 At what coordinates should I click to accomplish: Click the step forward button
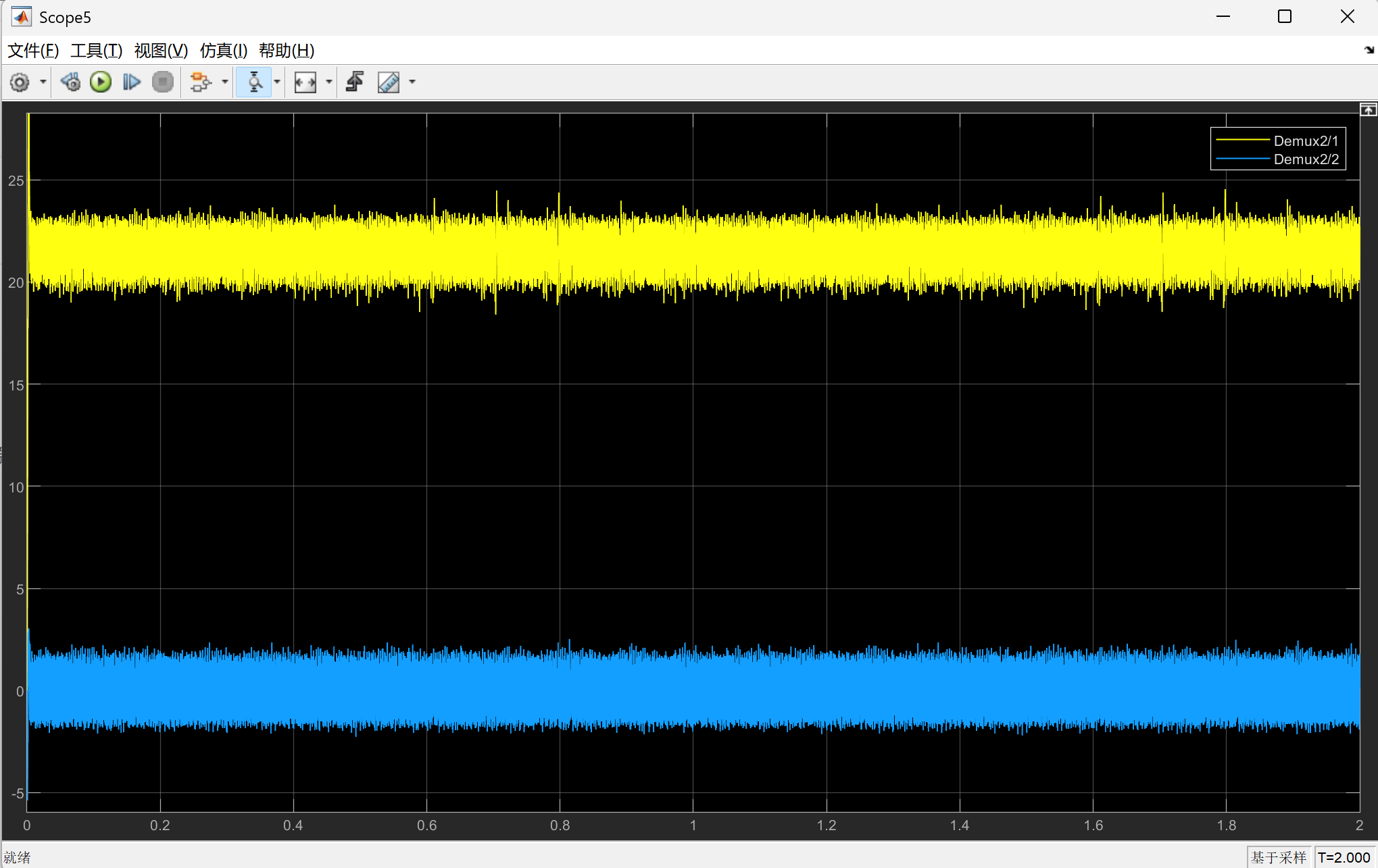[x=132, y=82]
